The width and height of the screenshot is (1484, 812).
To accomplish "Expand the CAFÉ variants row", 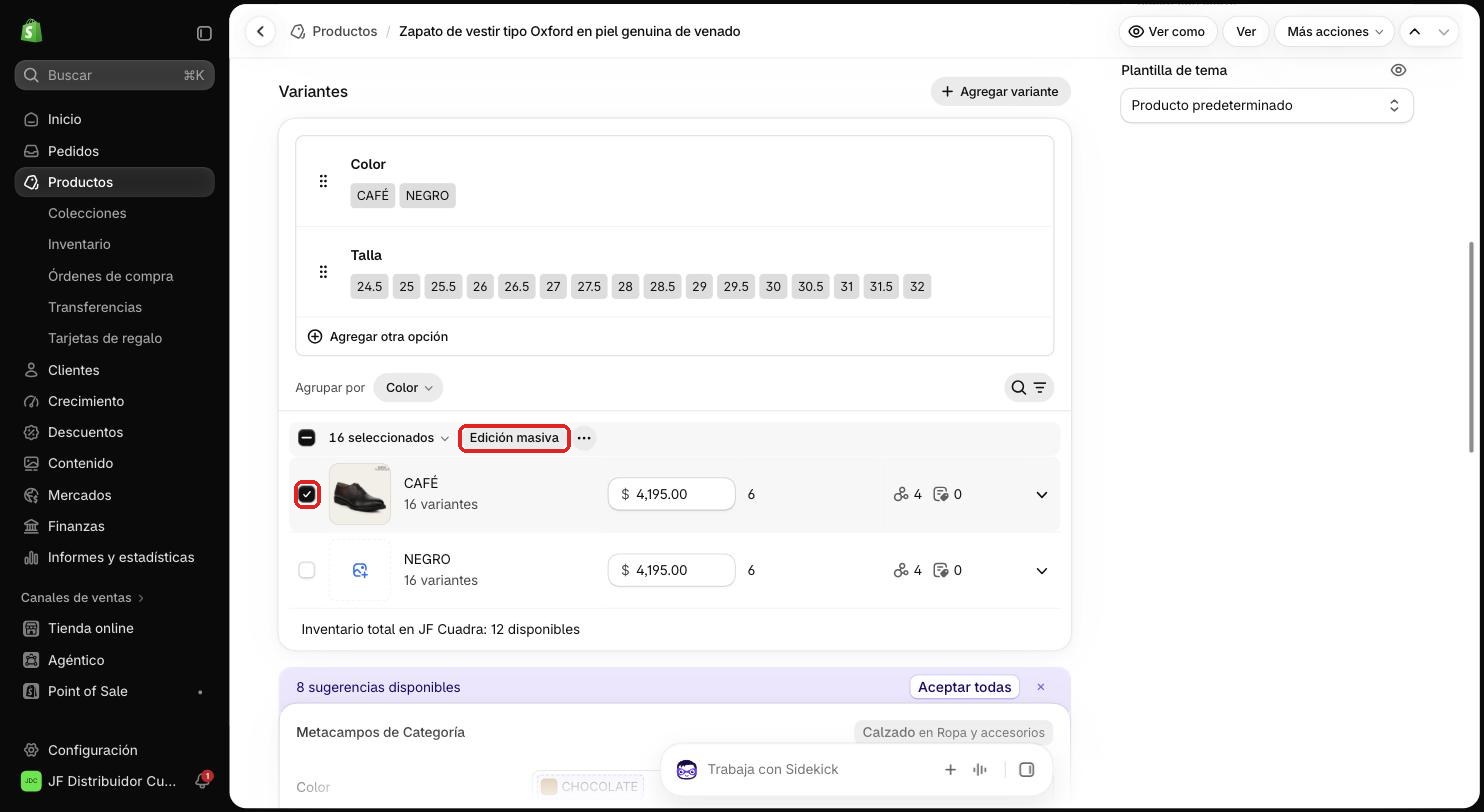I will [1041, 494].
